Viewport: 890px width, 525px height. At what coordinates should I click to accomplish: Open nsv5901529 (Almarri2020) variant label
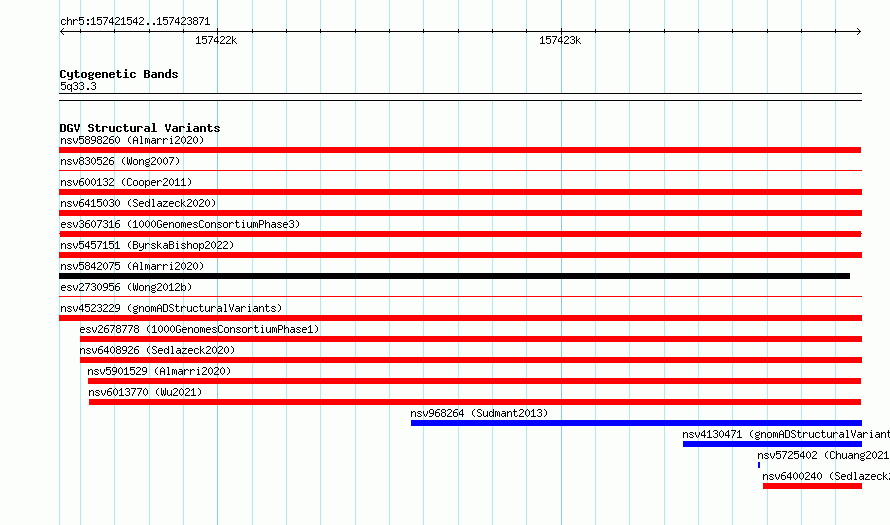[x=159, y=371]
